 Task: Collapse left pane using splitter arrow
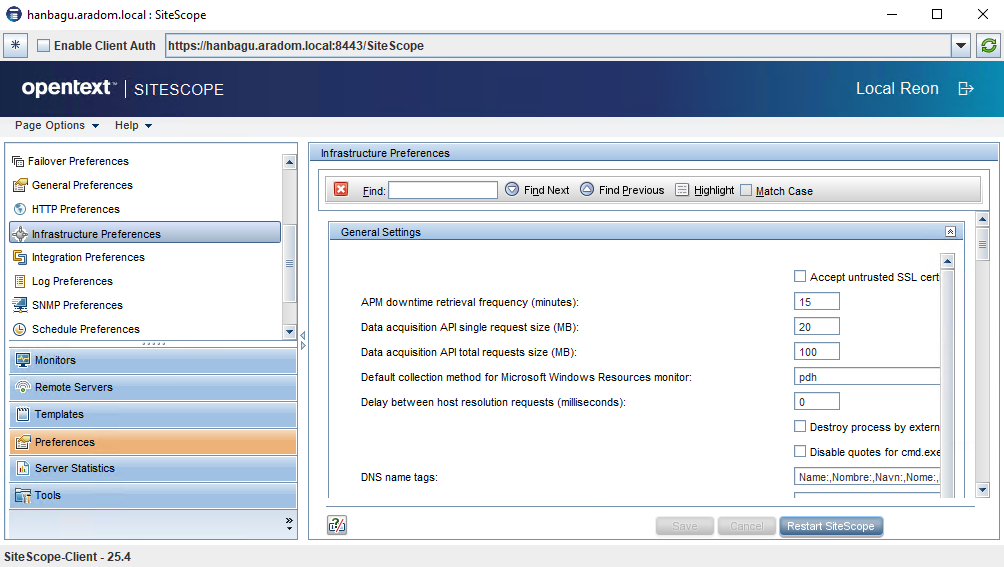pyautogui.click(x=303, y=335)
